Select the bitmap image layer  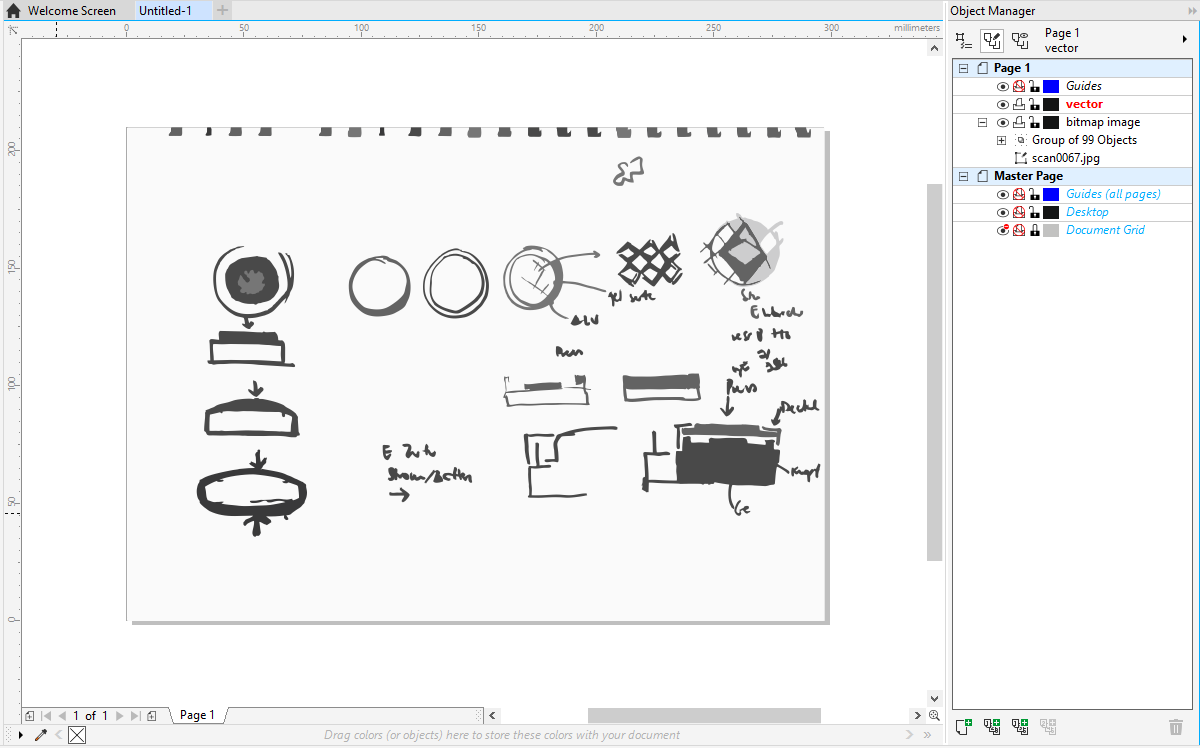click(x=1103, y=122)
